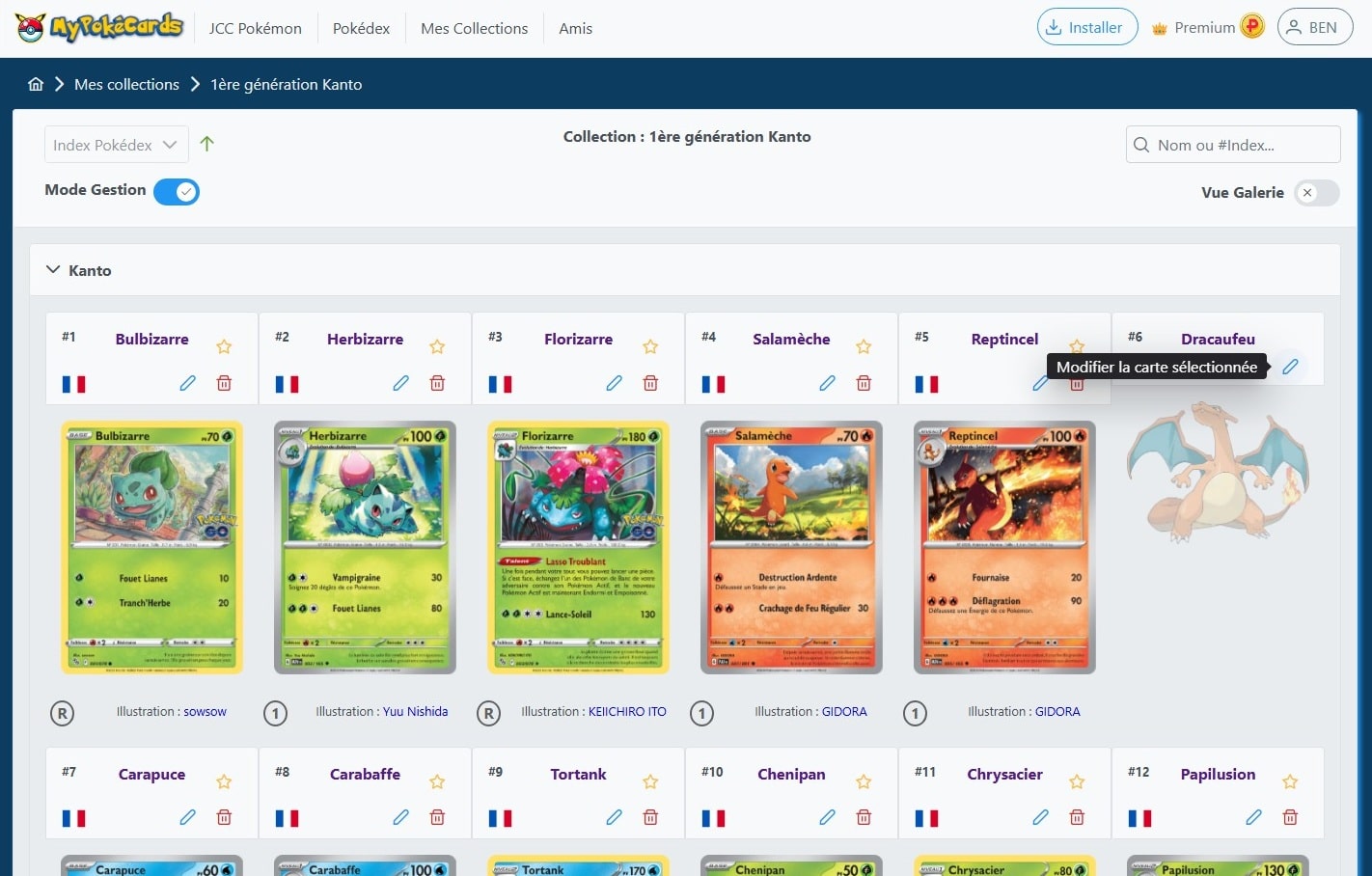1372x876 pixels.
Task: Delete the Herbizarre card
Action: [437, 383]
